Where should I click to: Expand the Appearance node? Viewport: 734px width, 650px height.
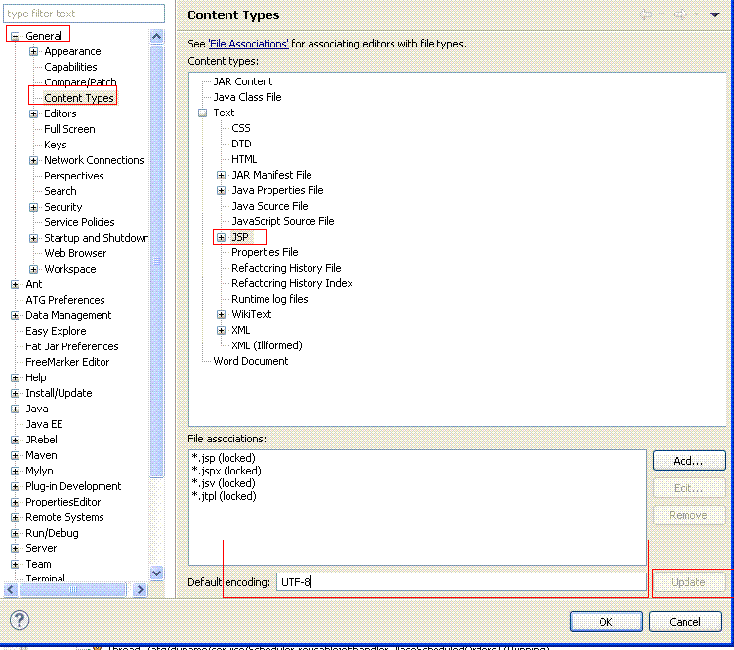(x=33, y=51)
